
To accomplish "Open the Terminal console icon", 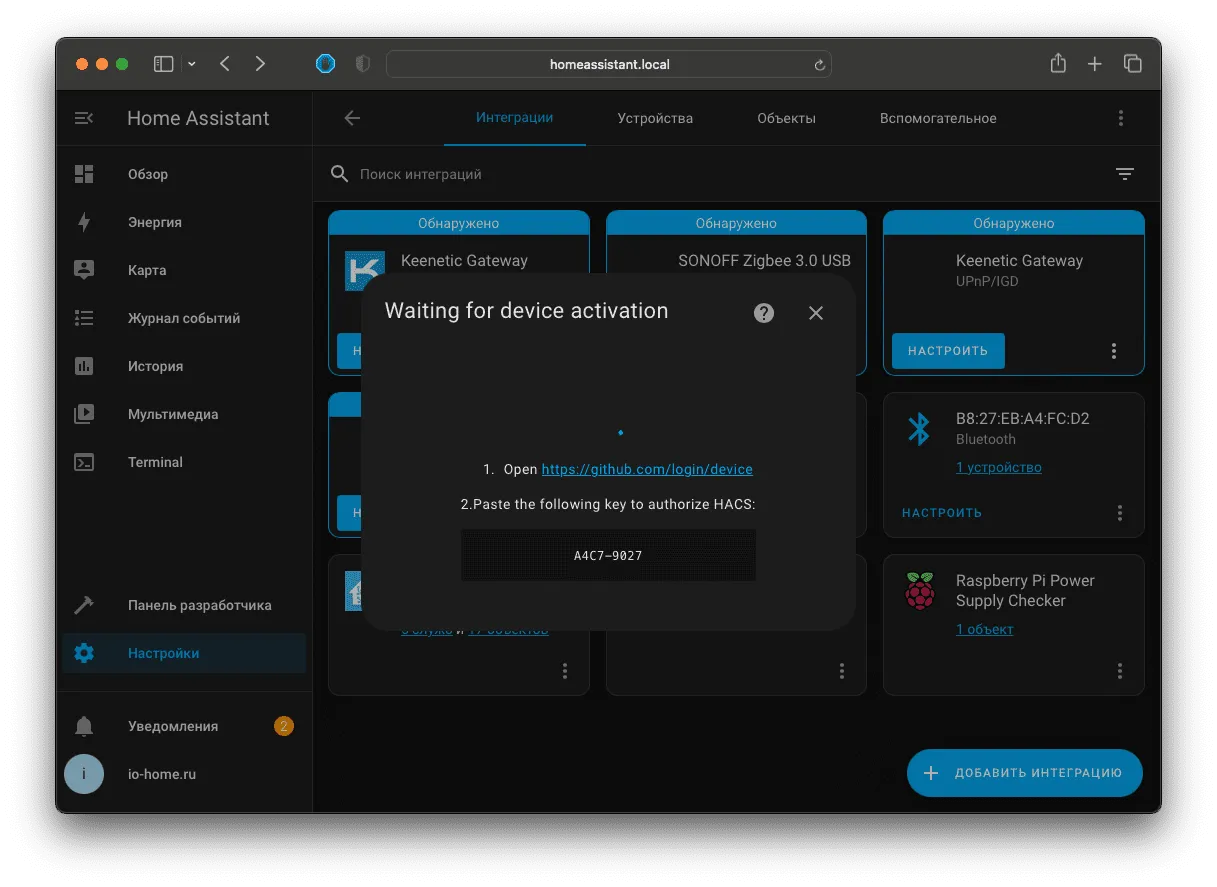I will 84,462.
